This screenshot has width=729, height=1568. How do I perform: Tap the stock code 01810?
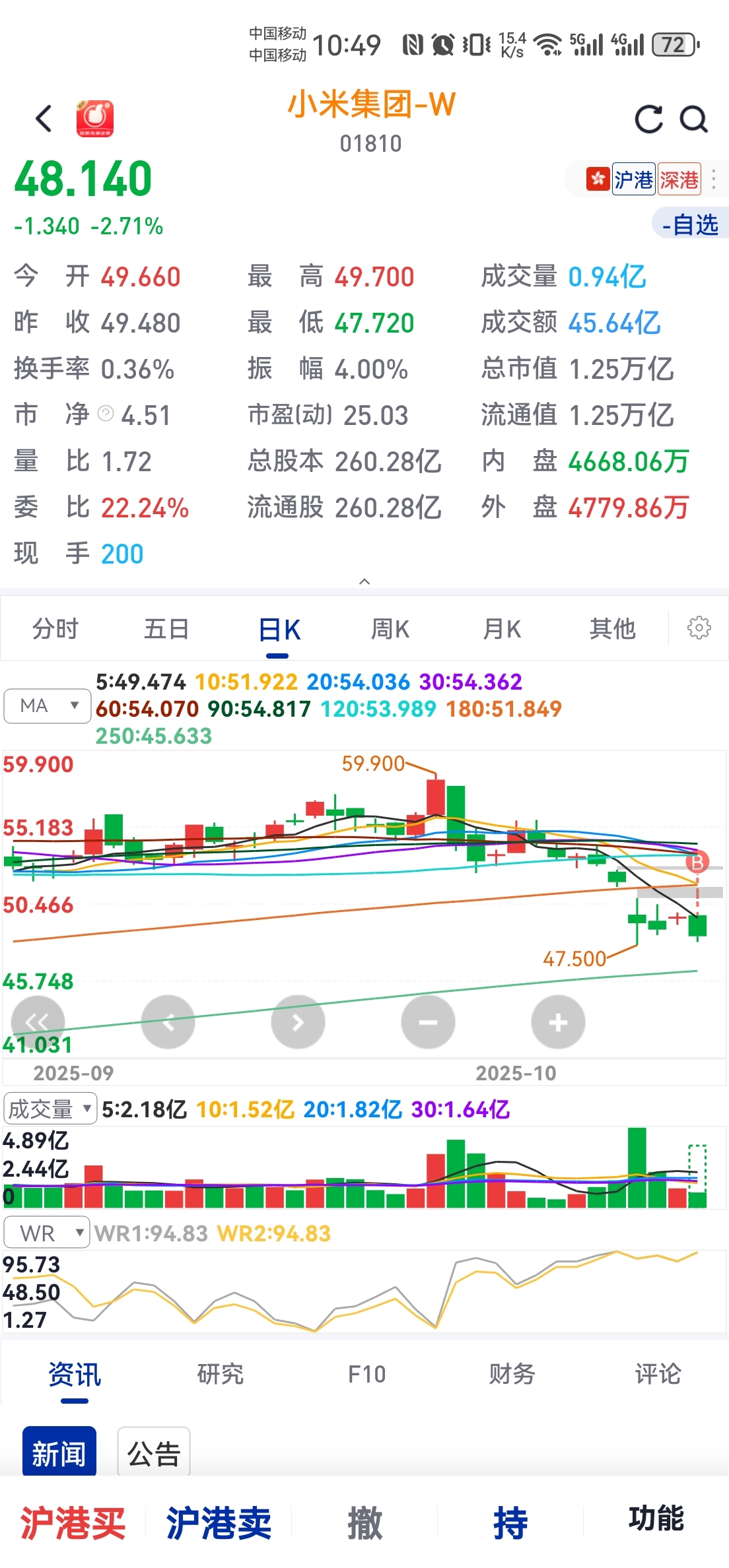point(371,143)
